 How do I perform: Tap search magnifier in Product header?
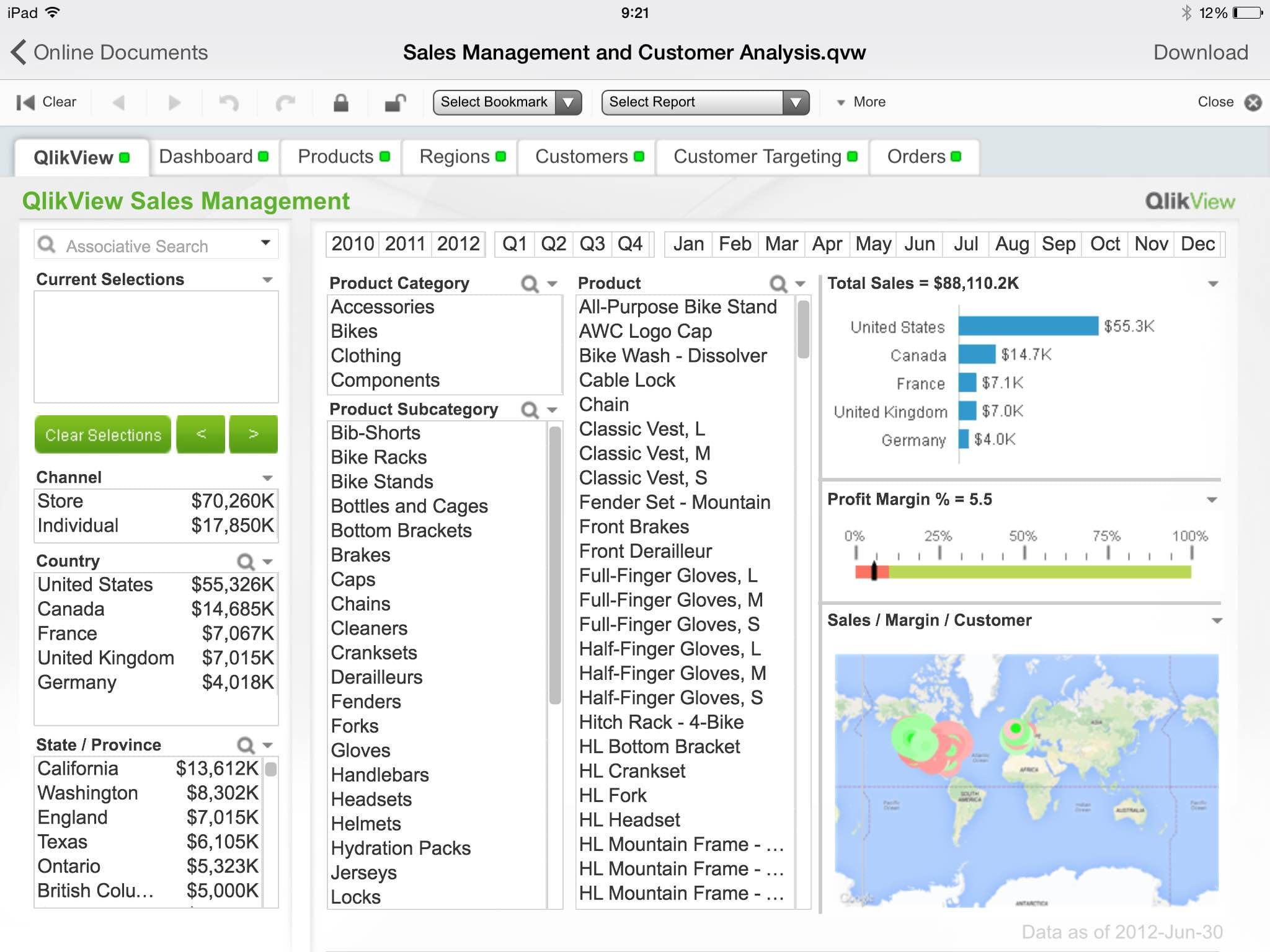click(x=778, y=284)
